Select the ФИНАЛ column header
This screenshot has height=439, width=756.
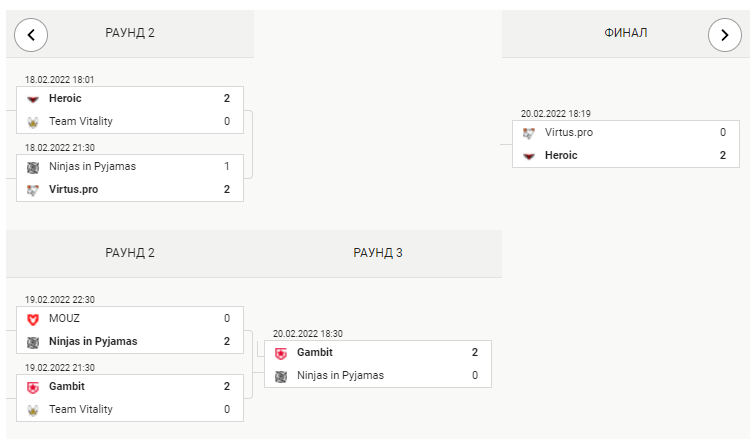coord(626,33)
